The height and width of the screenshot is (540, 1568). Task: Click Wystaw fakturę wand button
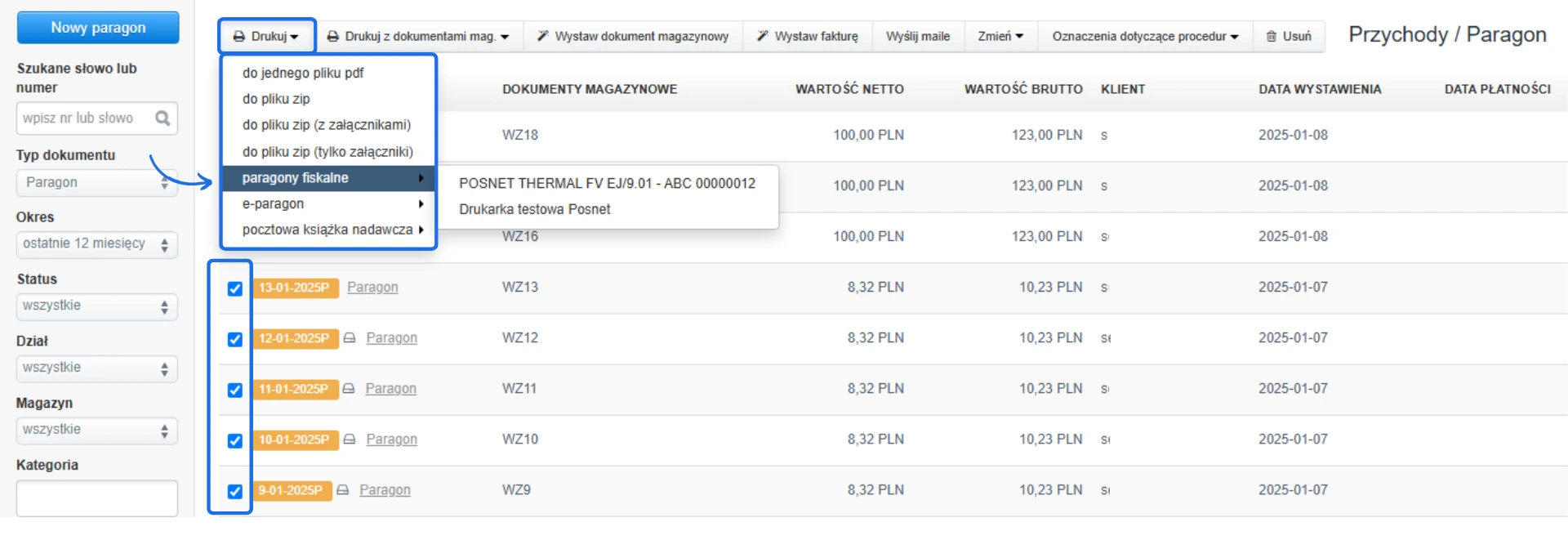[807, 36]
